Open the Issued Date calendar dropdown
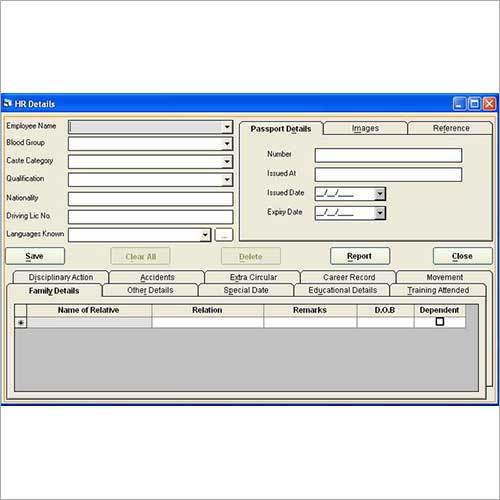This screenshot has width=500, height=500. [380, 194]
